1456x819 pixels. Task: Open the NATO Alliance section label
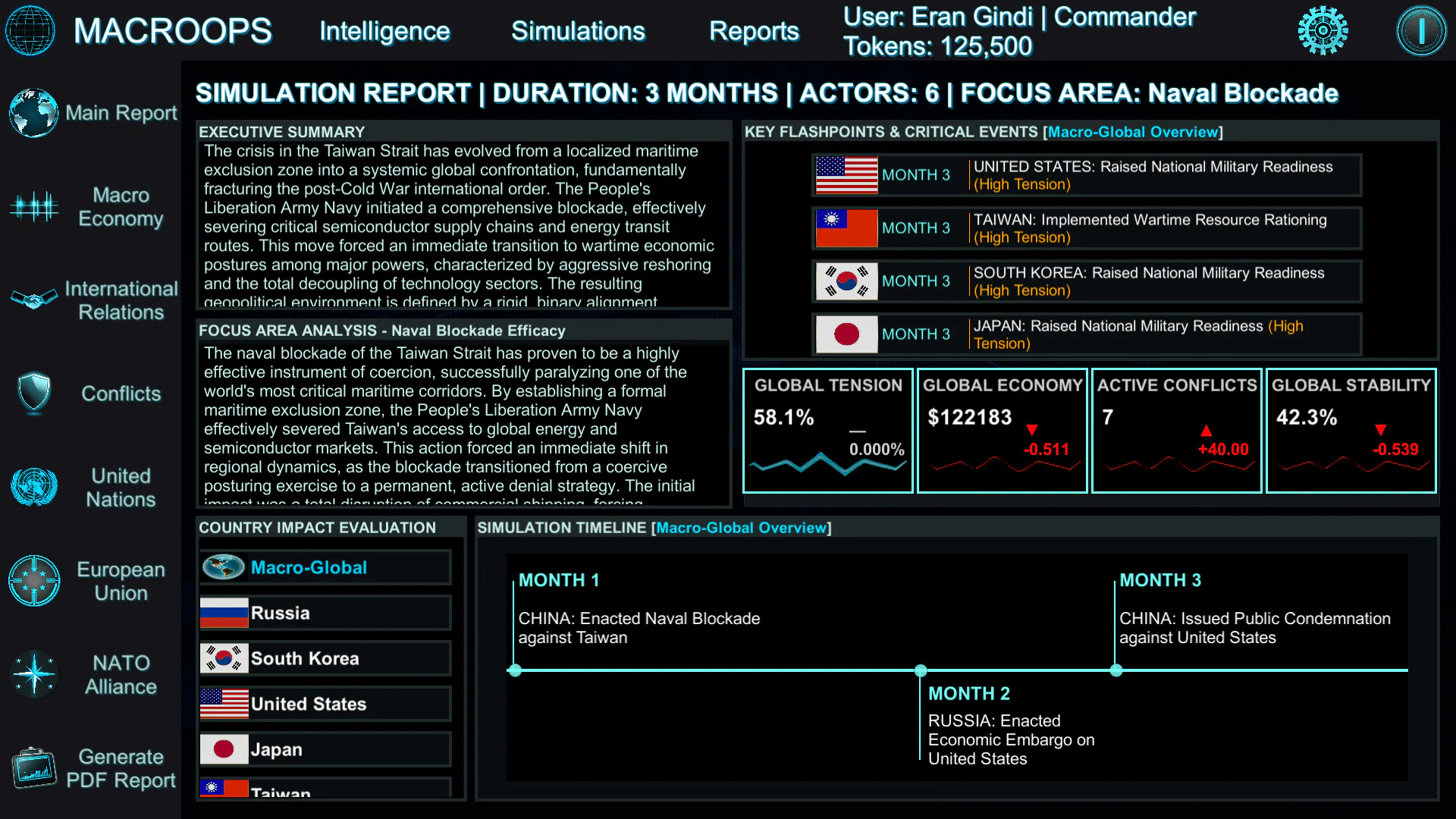coord(121,675)
